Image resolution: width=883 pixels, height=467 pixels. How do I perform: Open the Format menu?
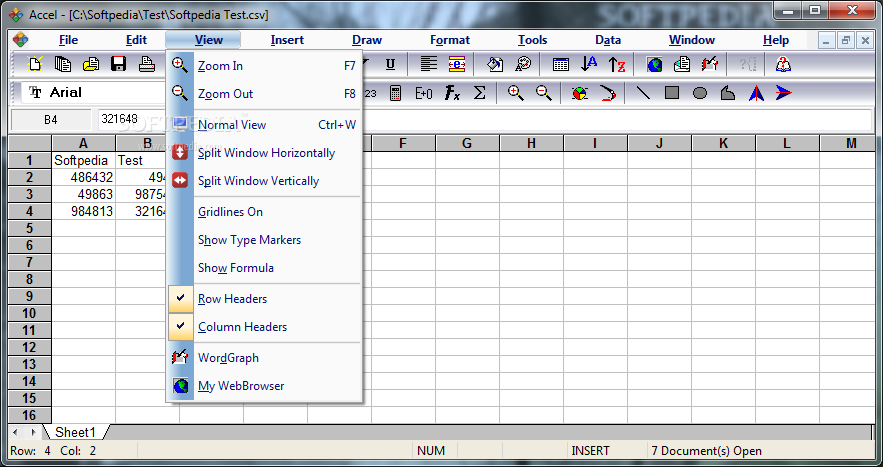point(450,40)
